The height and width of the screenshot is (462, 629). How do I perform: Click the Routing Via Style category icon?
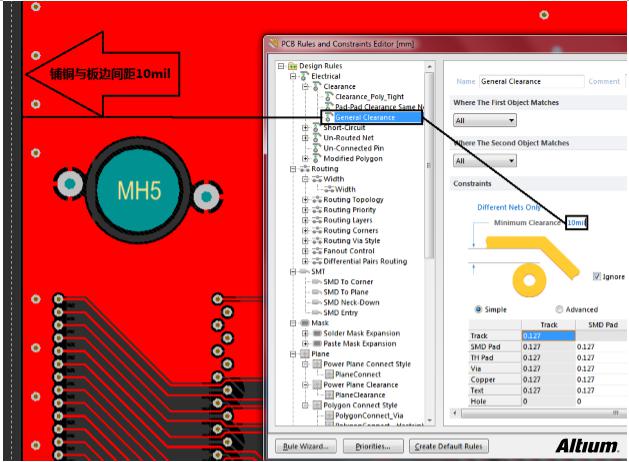tap(316, 240)
